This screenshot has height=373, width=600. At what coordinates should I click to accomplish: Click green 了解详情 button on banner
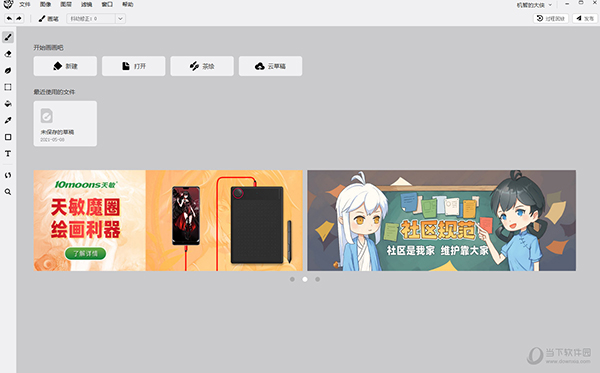[x=85, y=253]
